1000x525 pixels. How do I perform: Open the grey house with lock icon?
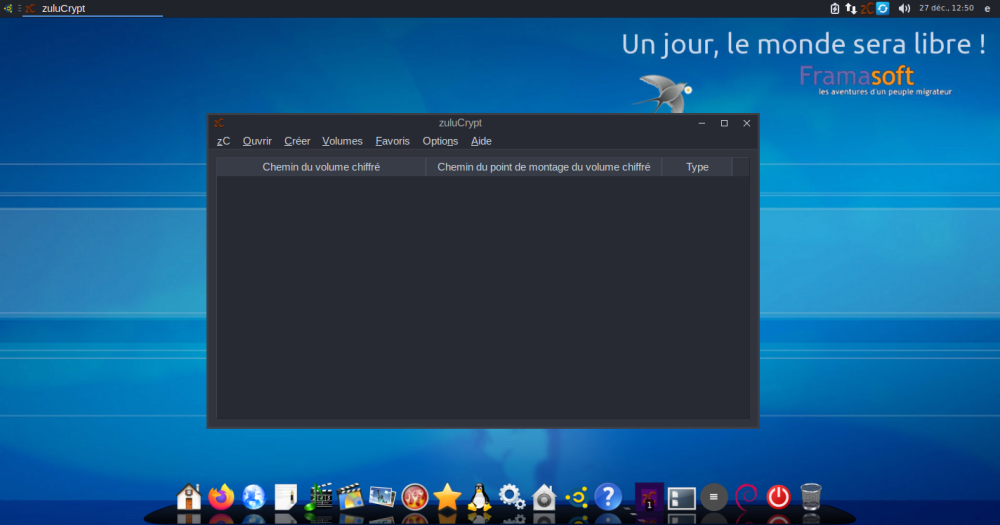click(x=544, y=496)
